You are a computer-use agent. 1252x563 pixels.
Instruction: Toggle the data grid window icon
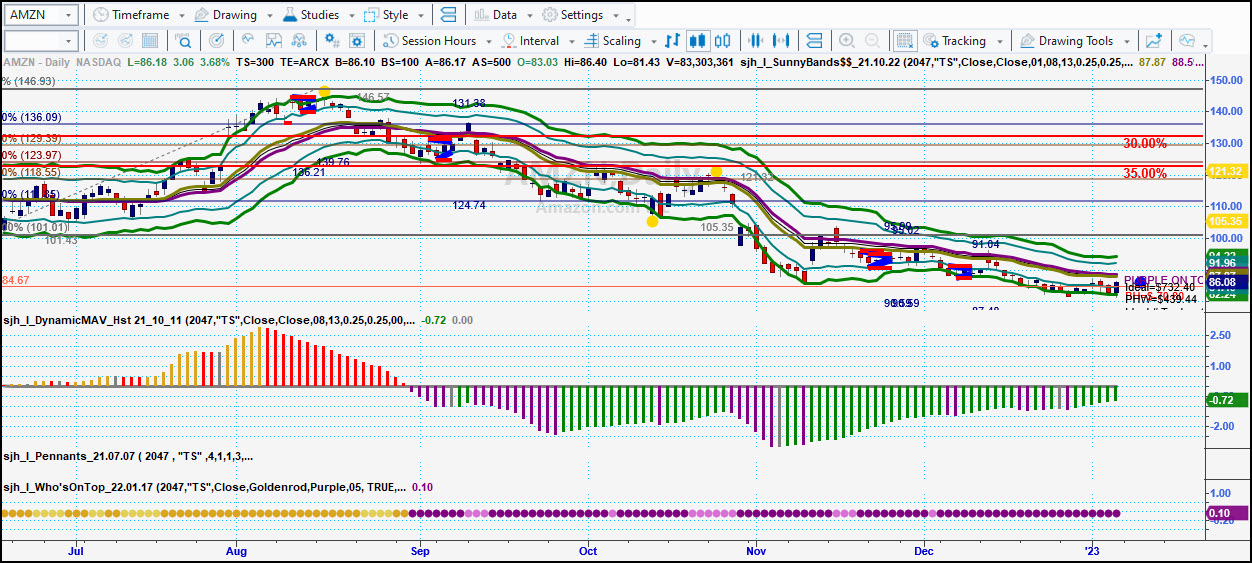coord(903,41)
